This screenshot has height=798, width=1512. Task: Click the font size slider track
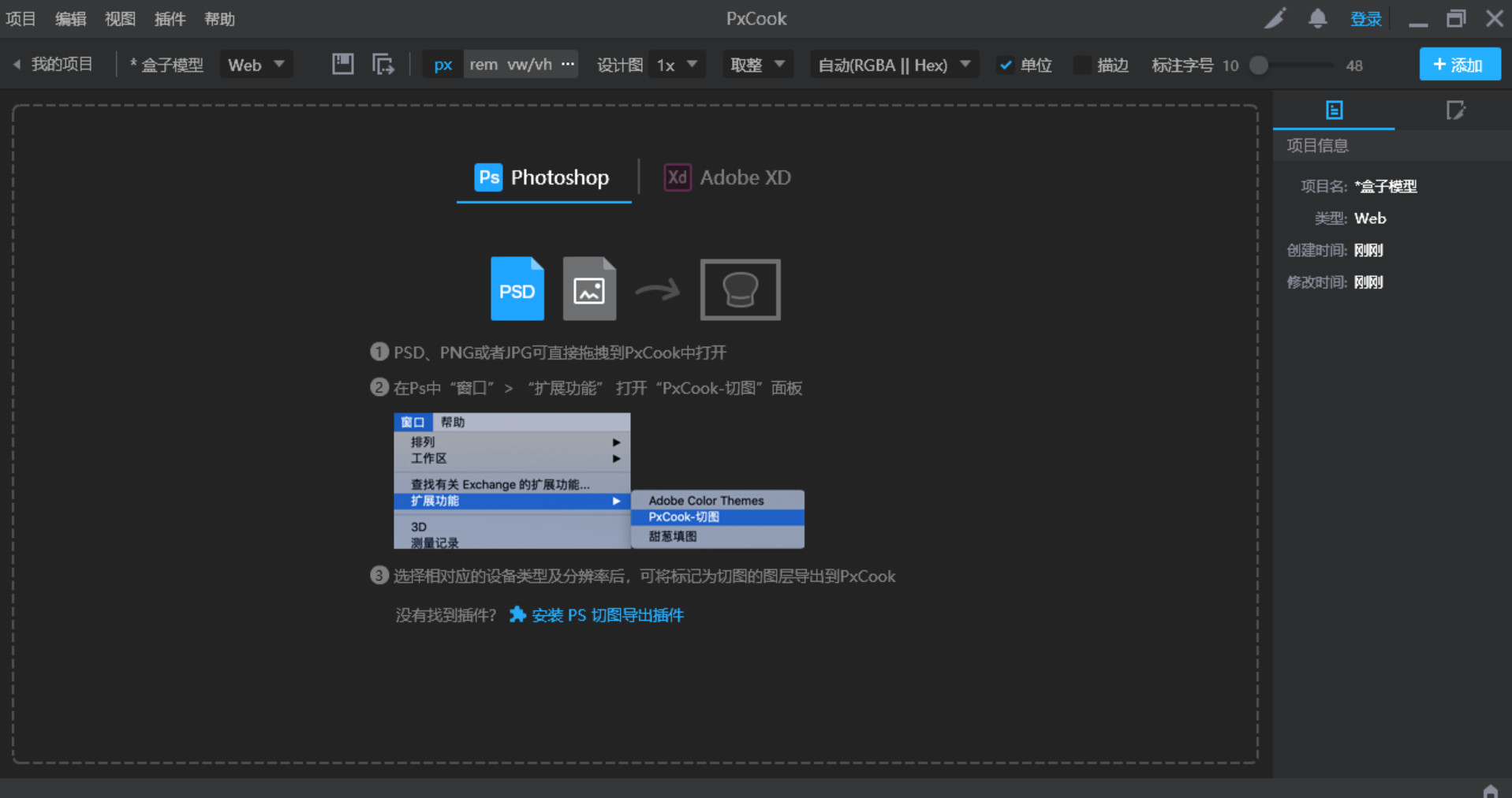(x=1294, y=65)
